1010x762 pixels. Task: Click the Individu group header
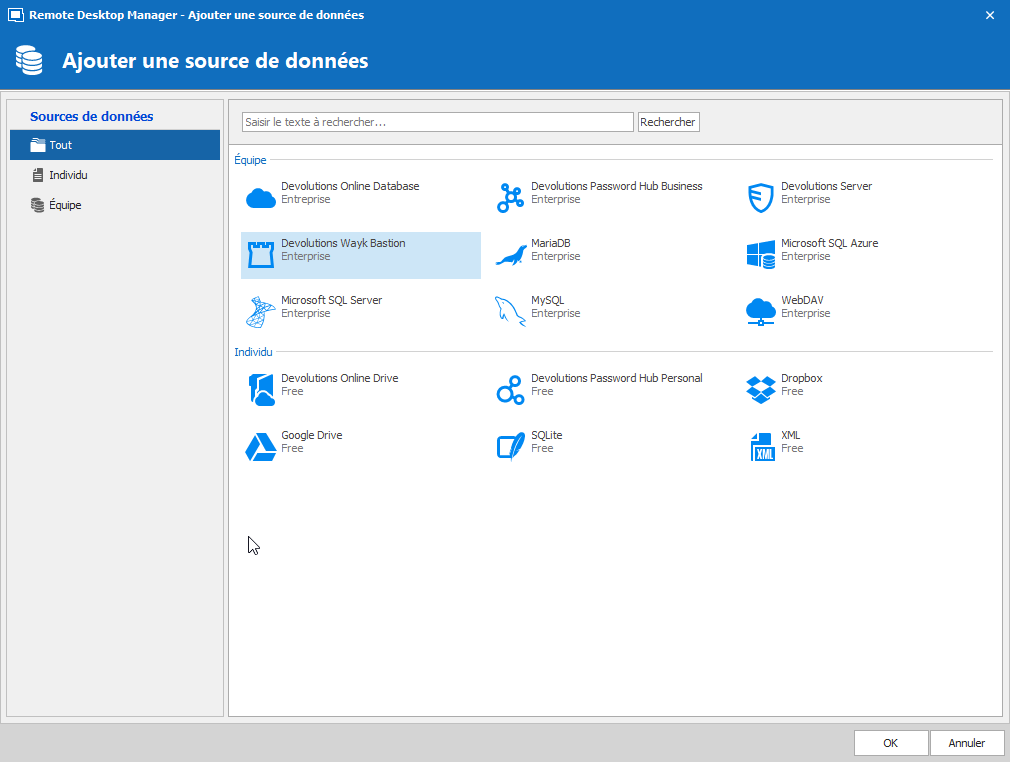coord(253,352)
